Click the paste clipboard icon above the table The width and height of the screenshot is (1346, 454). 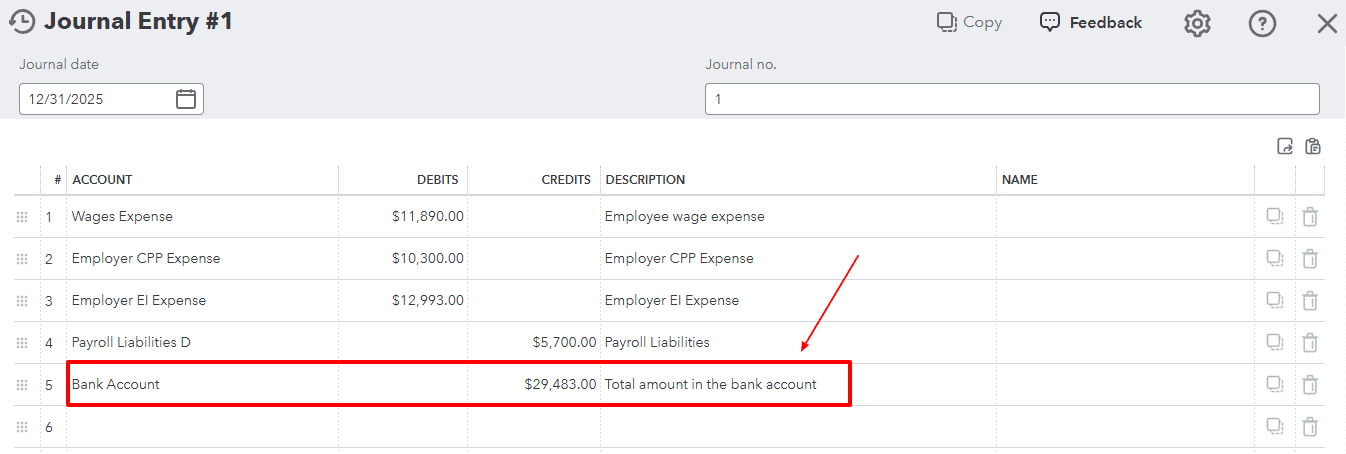pos(1313,147)
